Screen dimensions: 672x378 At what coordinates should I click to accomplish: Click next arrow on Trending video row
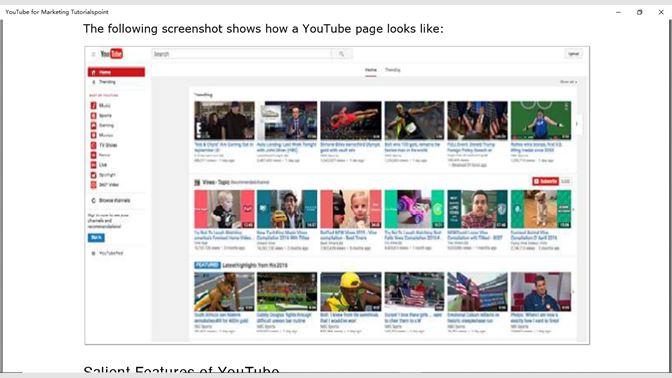coord(576,124)
